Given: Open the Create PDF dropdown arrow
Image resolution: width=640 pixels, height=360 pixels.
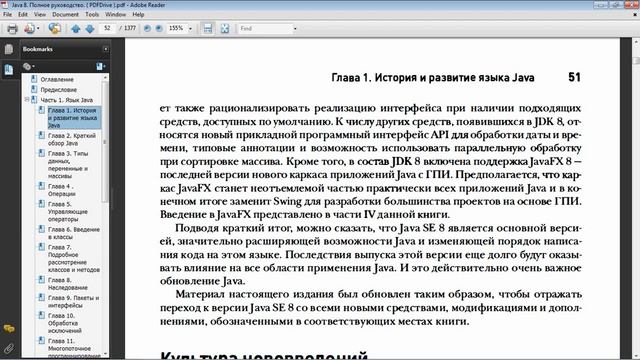Looking at the screenshot, I should (38, 29).
